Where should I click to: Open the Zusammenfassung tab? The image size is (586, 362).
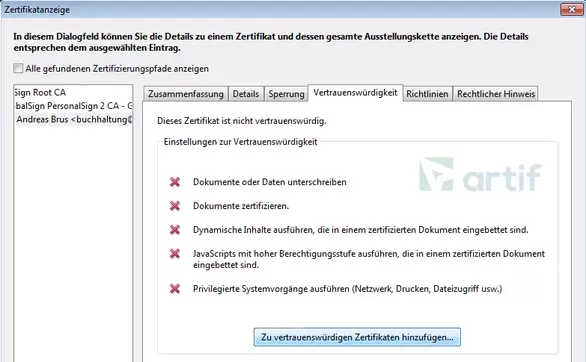tap(186, 94)
